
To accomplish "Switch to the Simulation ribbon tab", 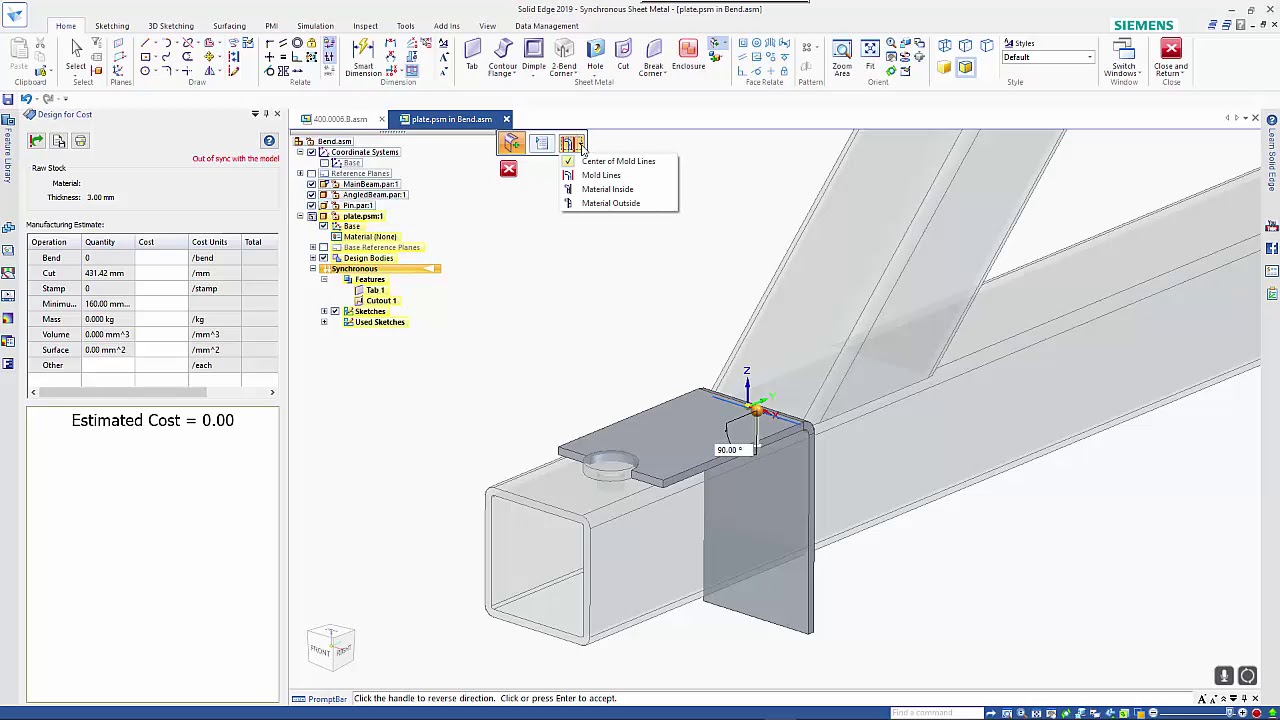I will coord(315,26).
